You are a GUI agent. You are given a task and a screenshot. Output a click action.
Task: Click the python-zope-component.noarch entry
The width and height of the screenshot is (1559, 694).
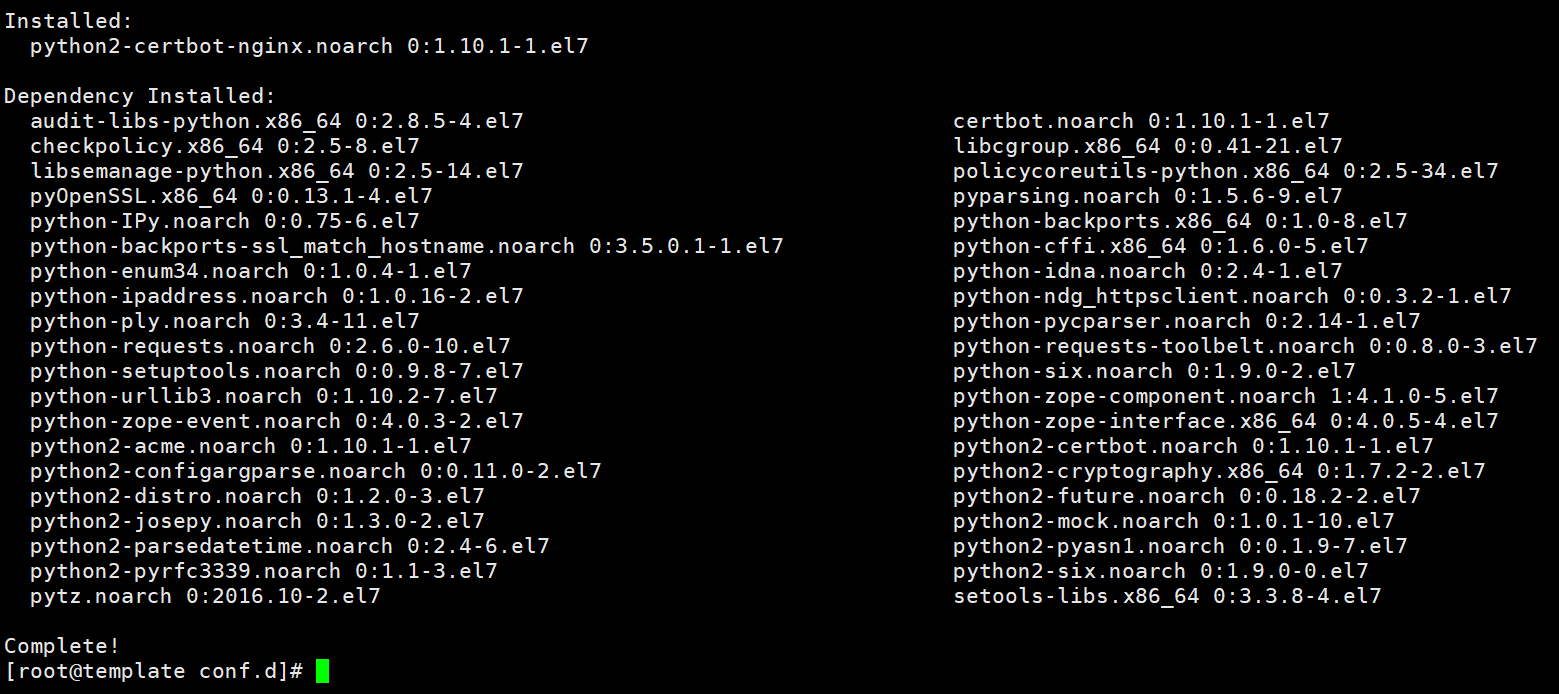click(1225, 396)
